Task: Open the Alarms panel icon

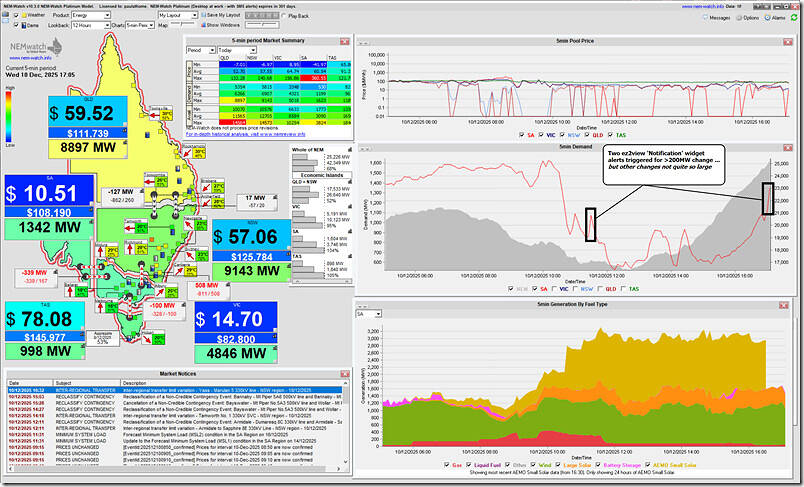Action: click(768, 16)
